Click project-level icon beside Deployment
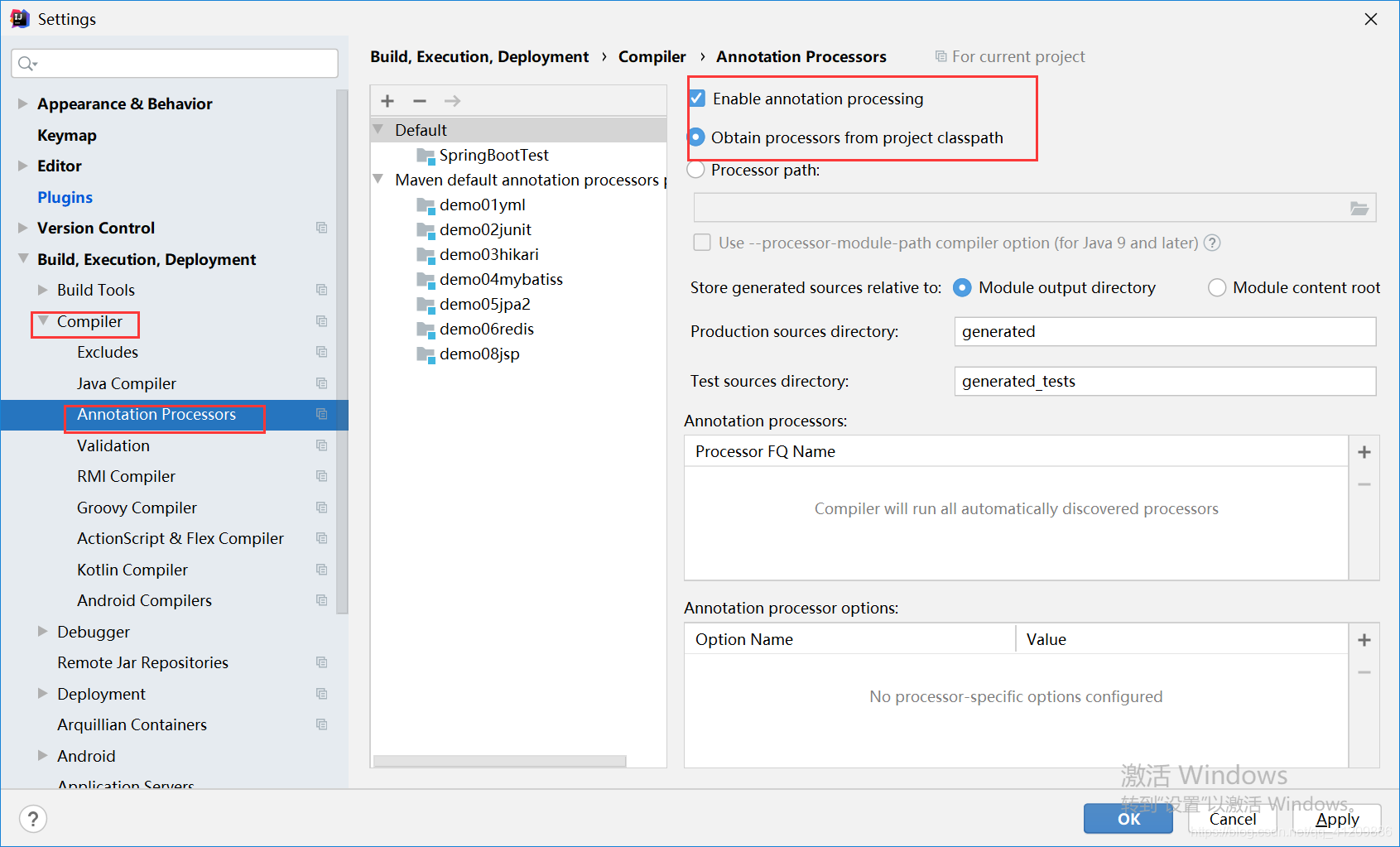The height and width of the screenshot is (847, 1400). coord(322,694)
